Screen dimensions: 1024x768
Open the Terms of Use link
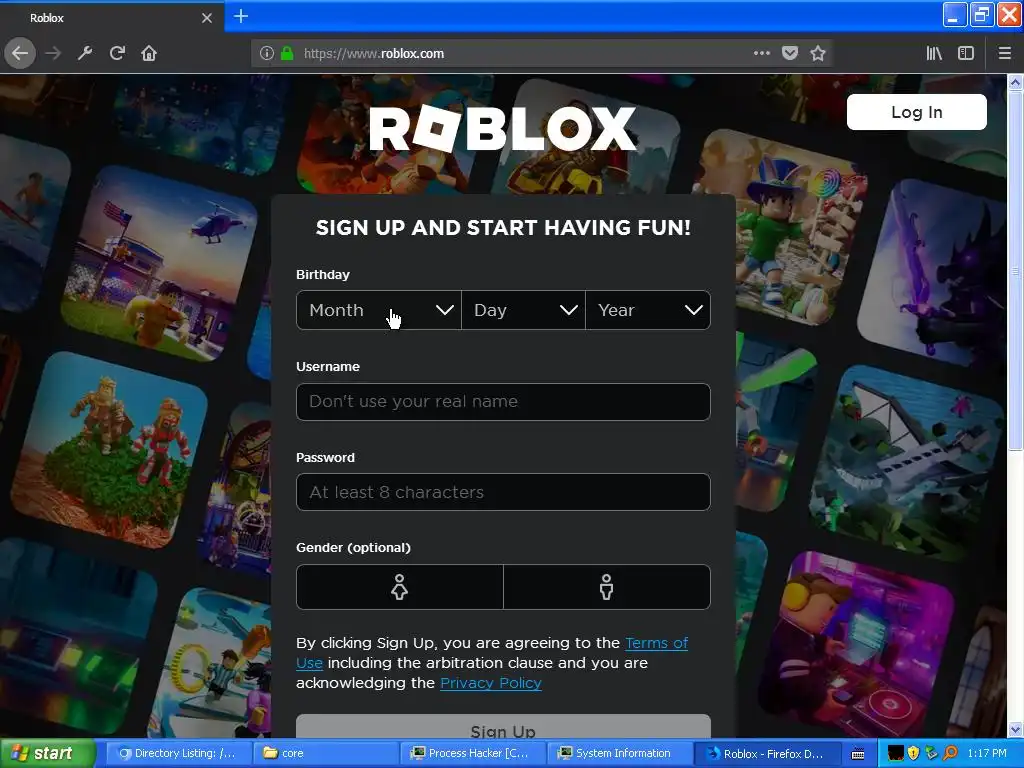click(656, 643)
